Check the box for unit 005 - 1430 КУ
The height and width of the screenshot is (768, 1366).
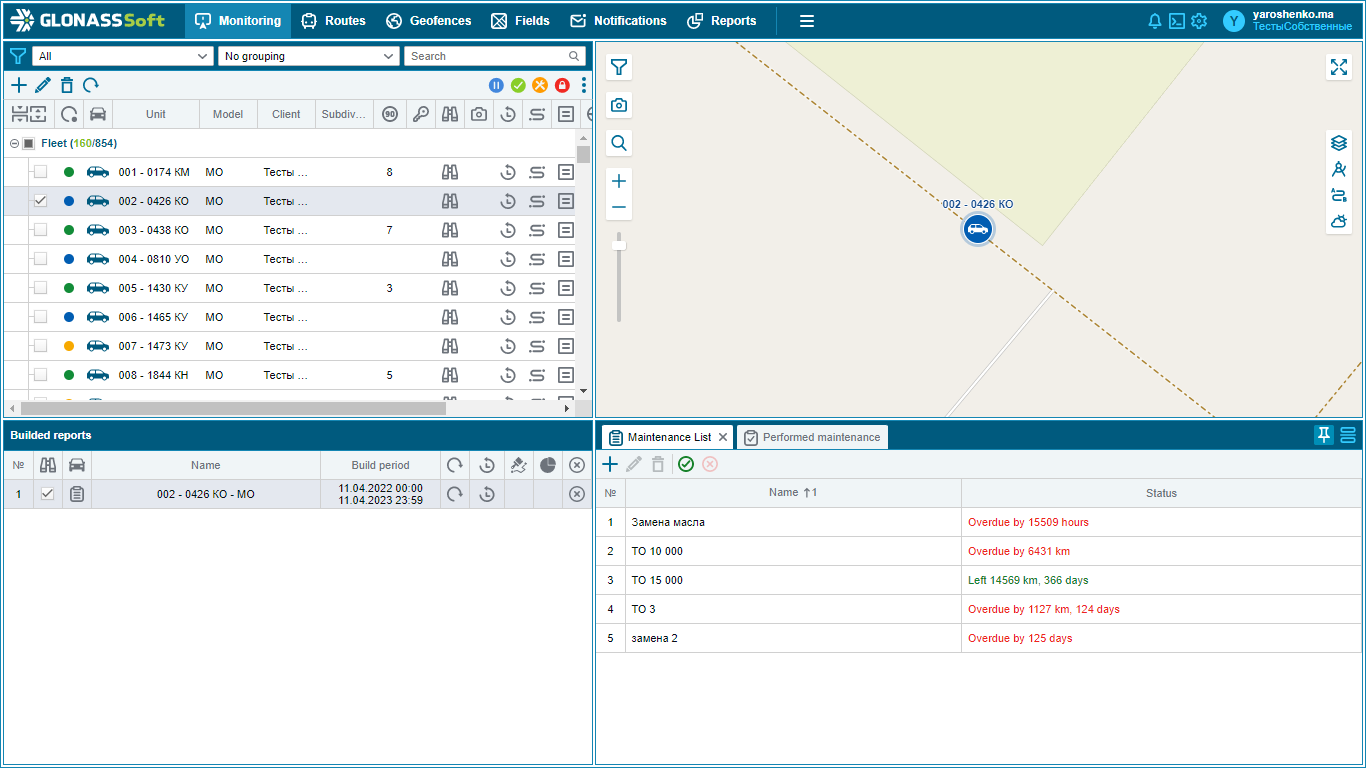[x=40, y=288]
